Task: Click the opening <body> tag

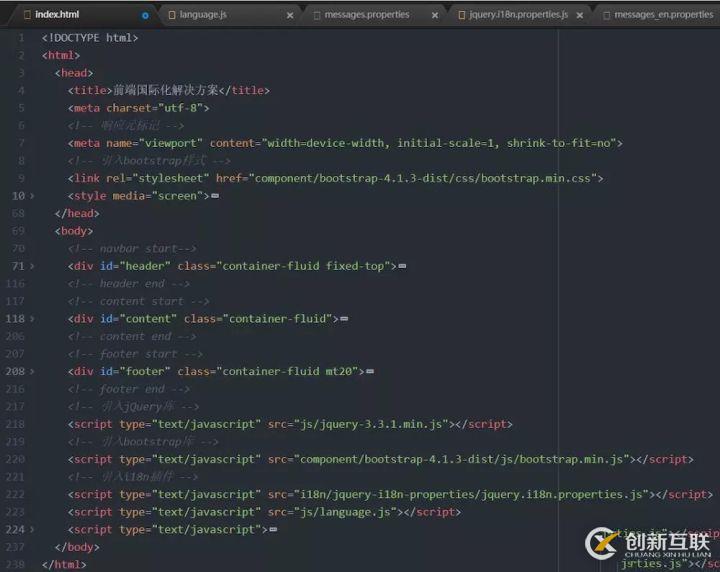Action: (x=73, y=231)
